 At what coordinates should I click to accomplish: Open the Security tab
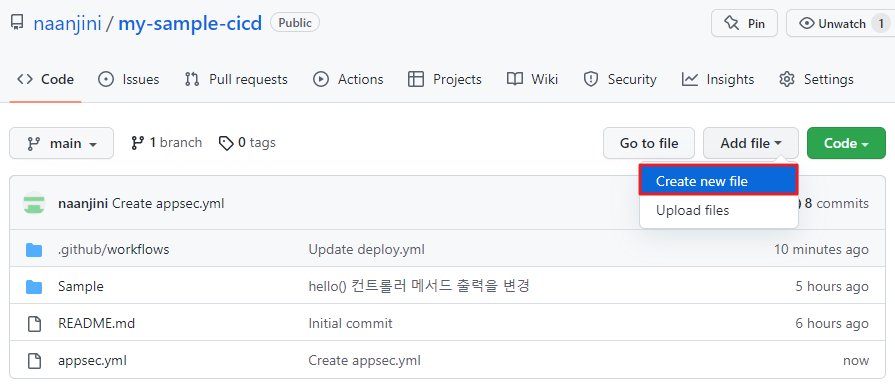(x=620, y=79)
